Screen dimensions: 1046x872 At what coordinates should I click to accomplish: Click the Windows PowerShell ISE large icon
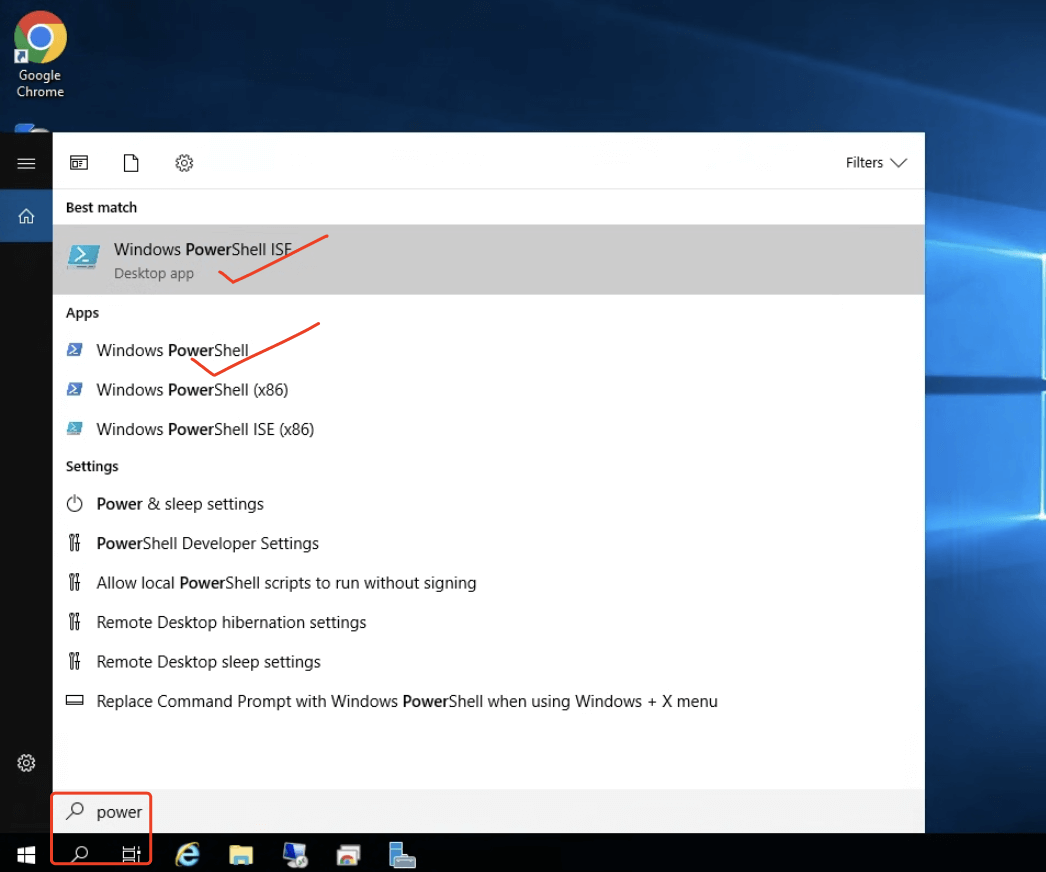coord(83,256)
